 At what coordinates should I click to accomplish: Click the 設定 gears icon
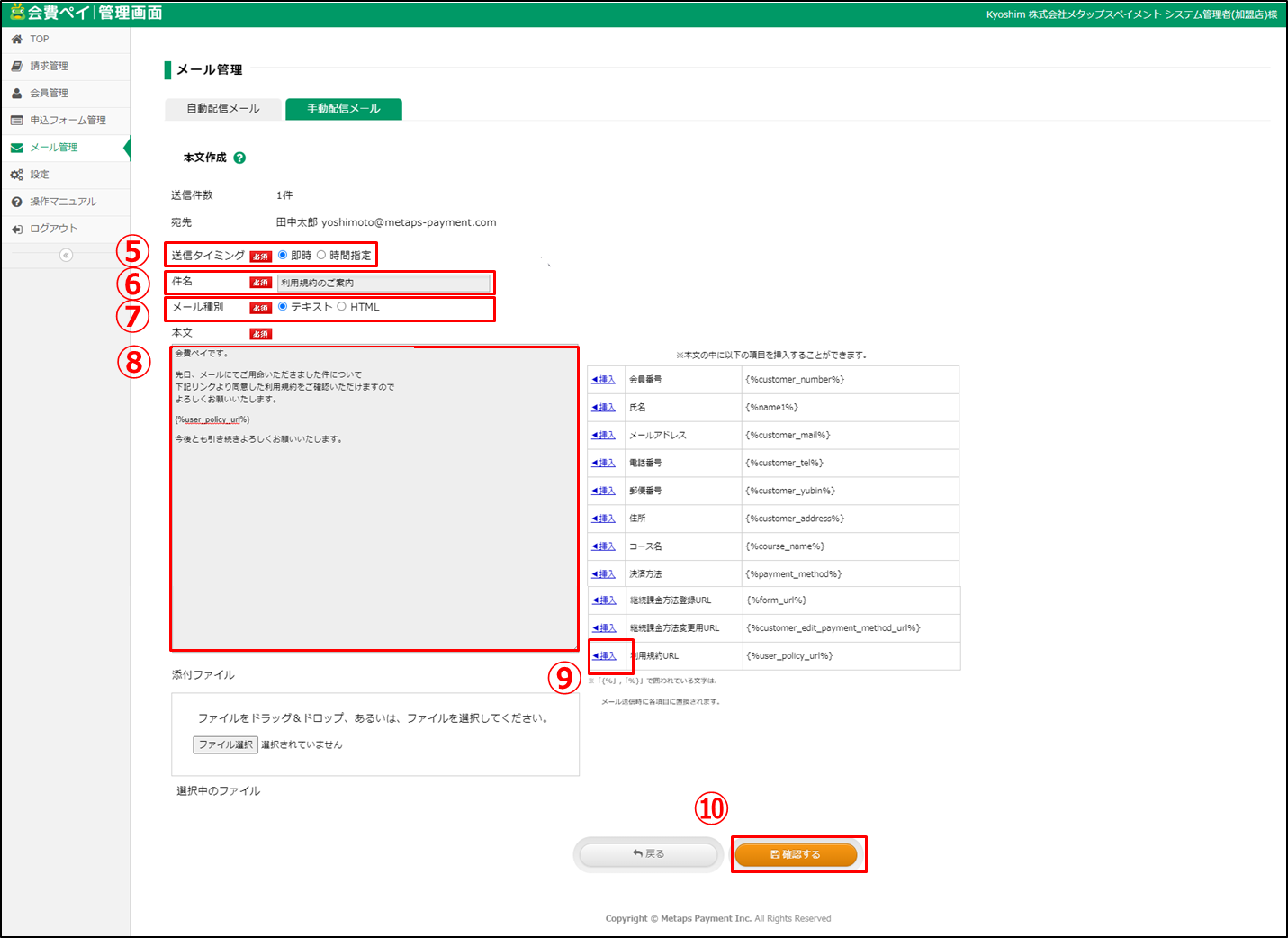(x=16, y=175)
